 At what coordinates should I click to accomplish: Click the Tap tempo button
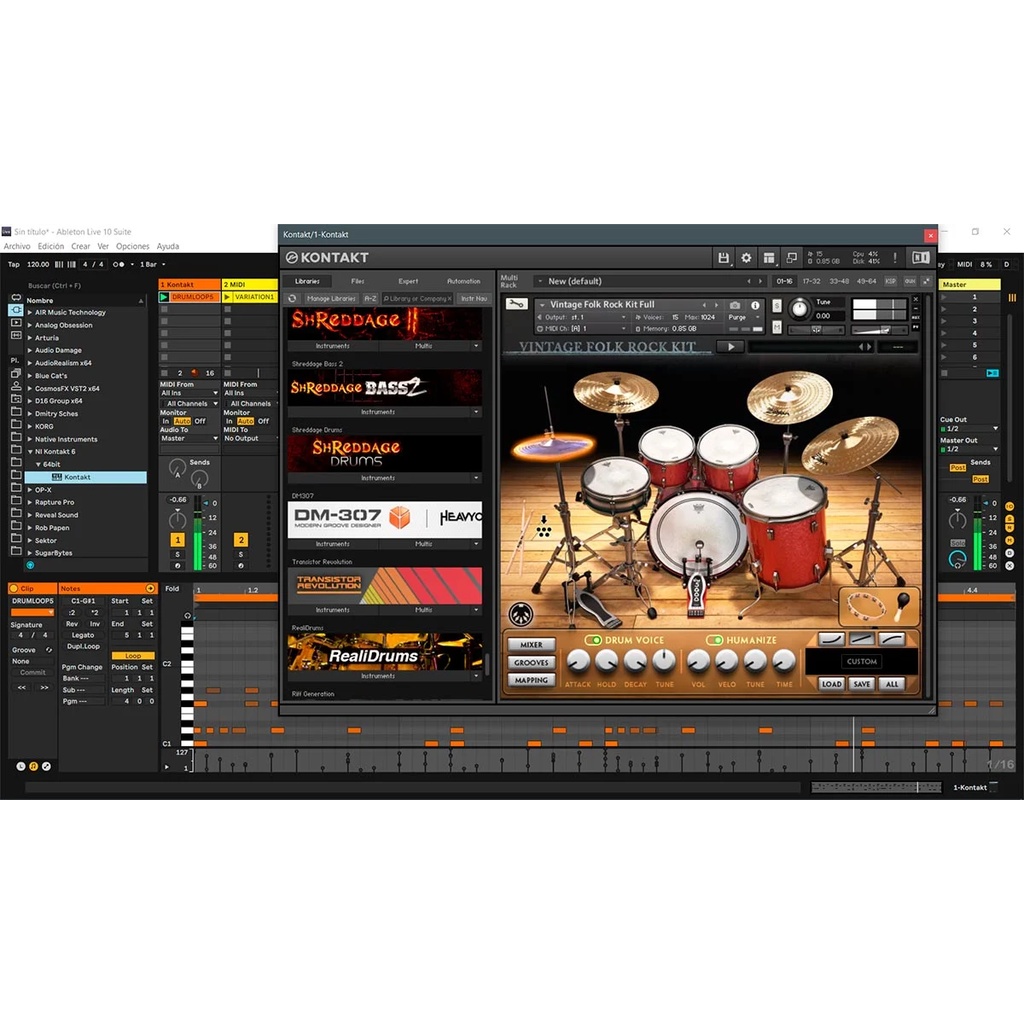[14, 264]
